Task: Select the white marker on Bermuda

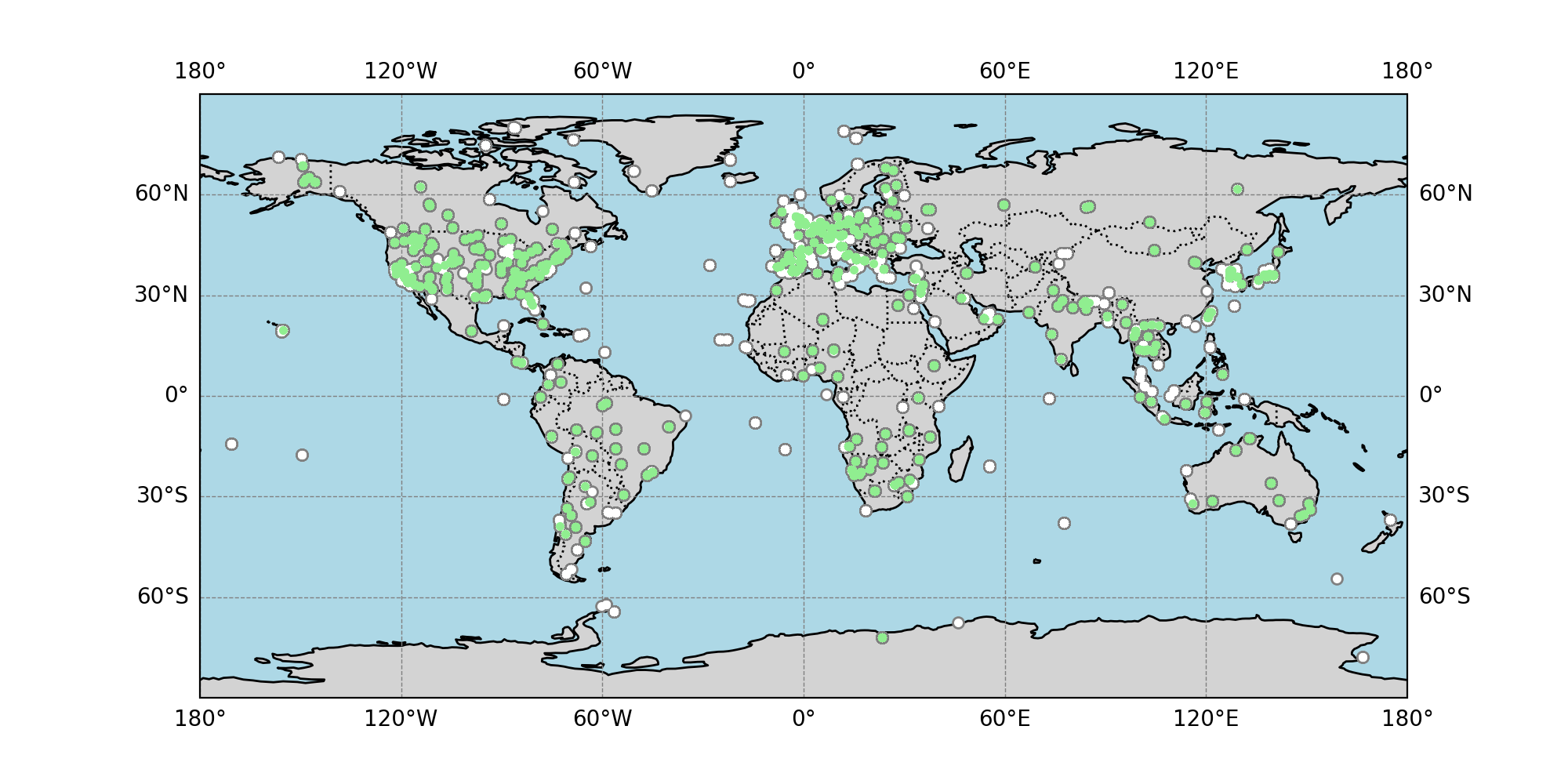Action: [x=586, y=289]
